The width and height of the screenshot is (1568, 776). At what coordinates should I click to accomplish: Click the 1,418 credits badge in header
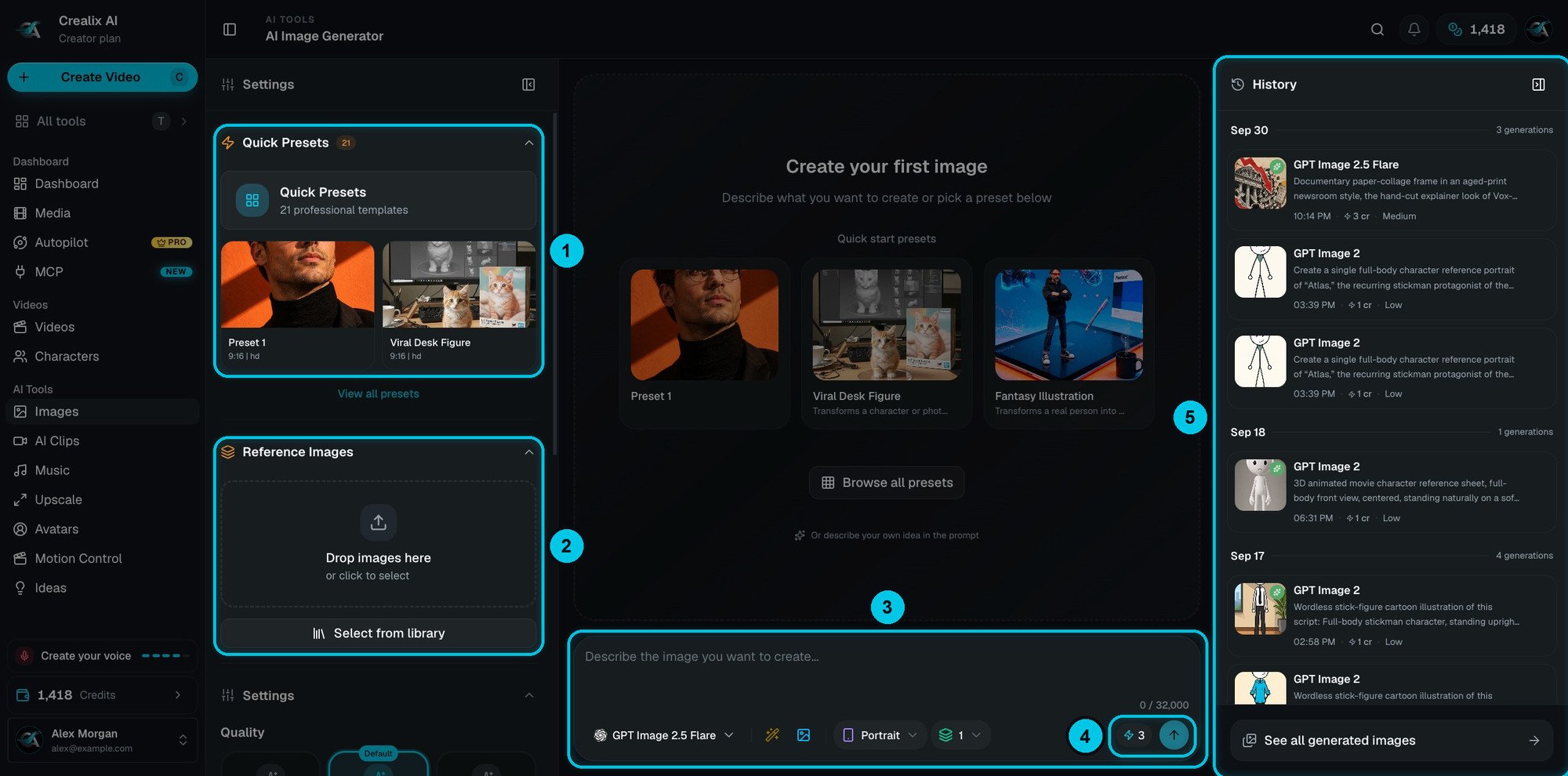pyautogui.click(x=1476, y=29)
